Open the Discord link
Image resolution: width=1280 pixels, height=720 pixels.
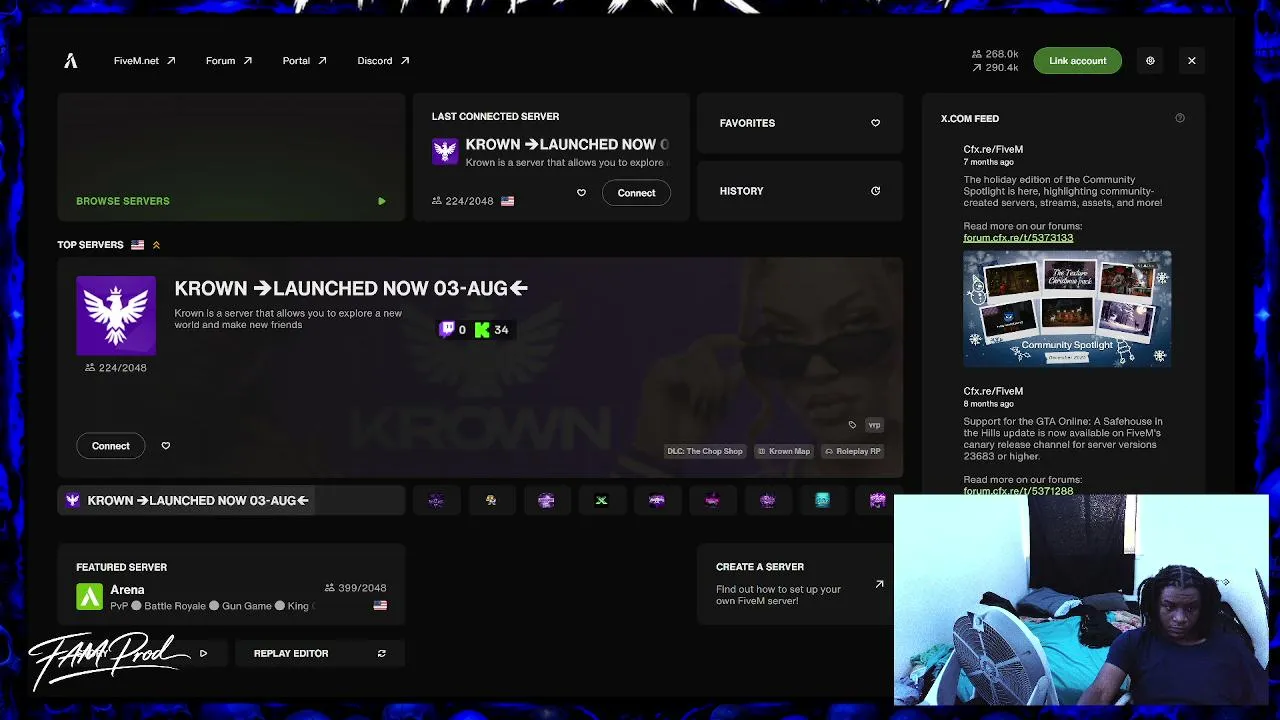click(x=383, y=61)
